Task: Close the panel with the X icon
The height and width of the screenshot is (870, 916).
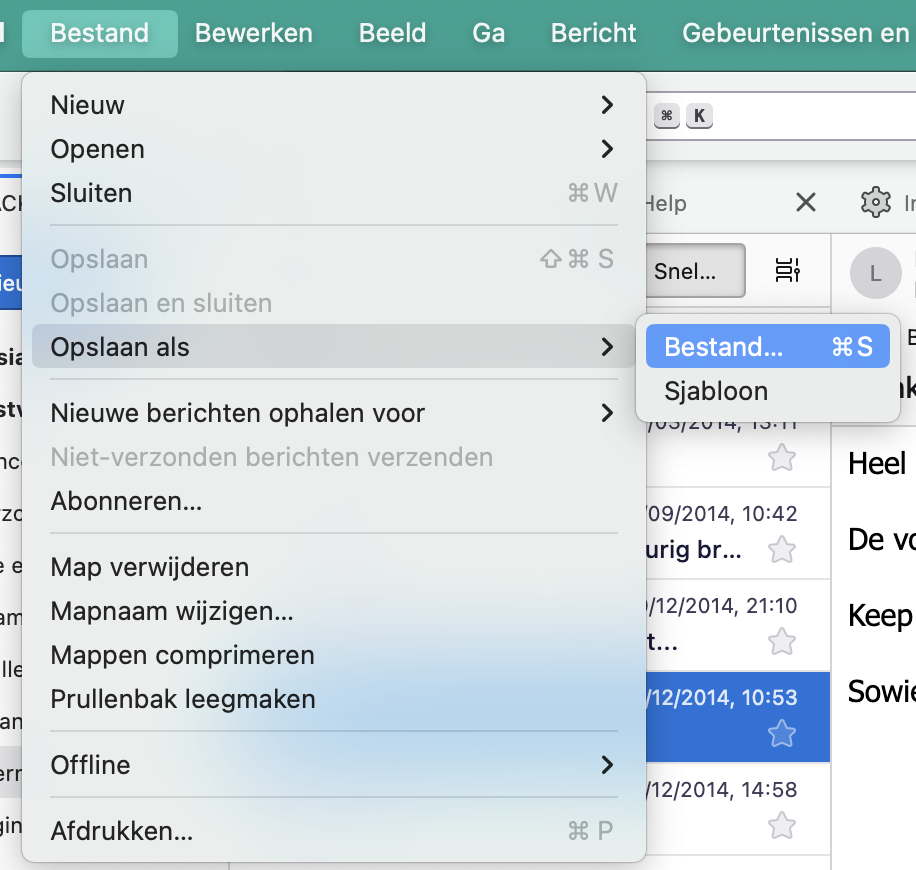Action: pos(805,203)
